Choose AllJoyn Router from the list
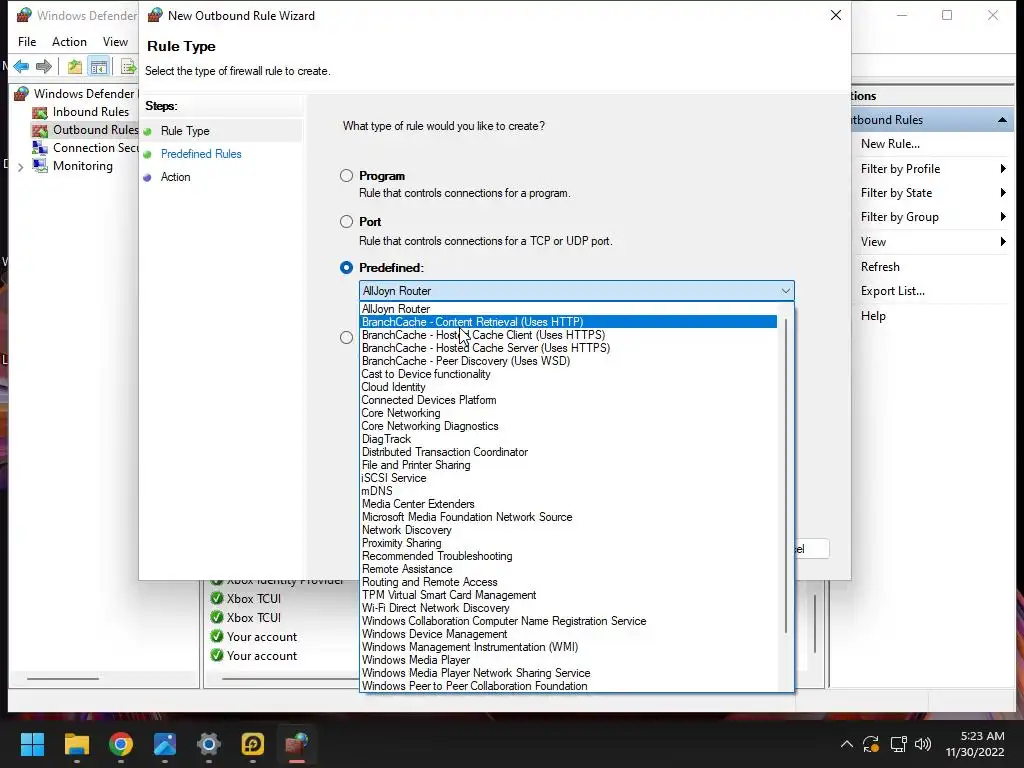Screen dimensions: 1024x768 569,309
